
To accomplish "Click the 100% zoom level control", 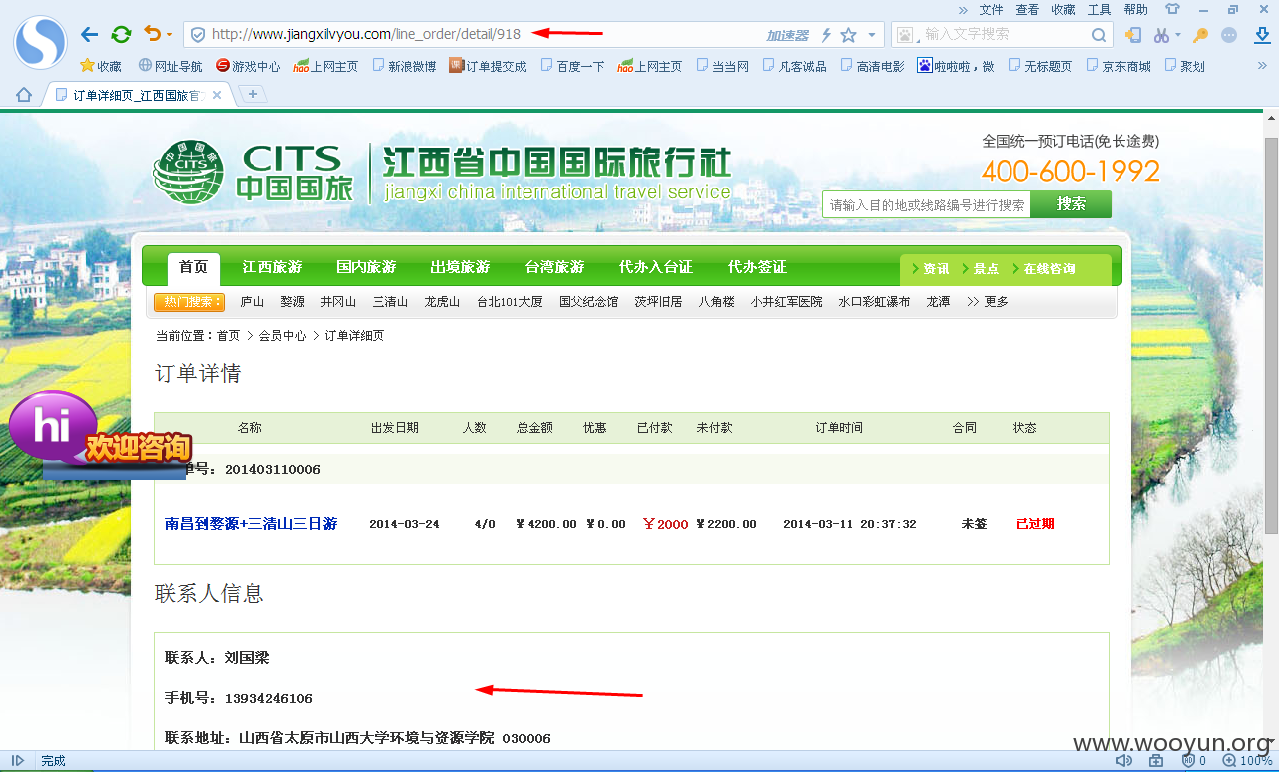I will click(x=1248, y=761).
